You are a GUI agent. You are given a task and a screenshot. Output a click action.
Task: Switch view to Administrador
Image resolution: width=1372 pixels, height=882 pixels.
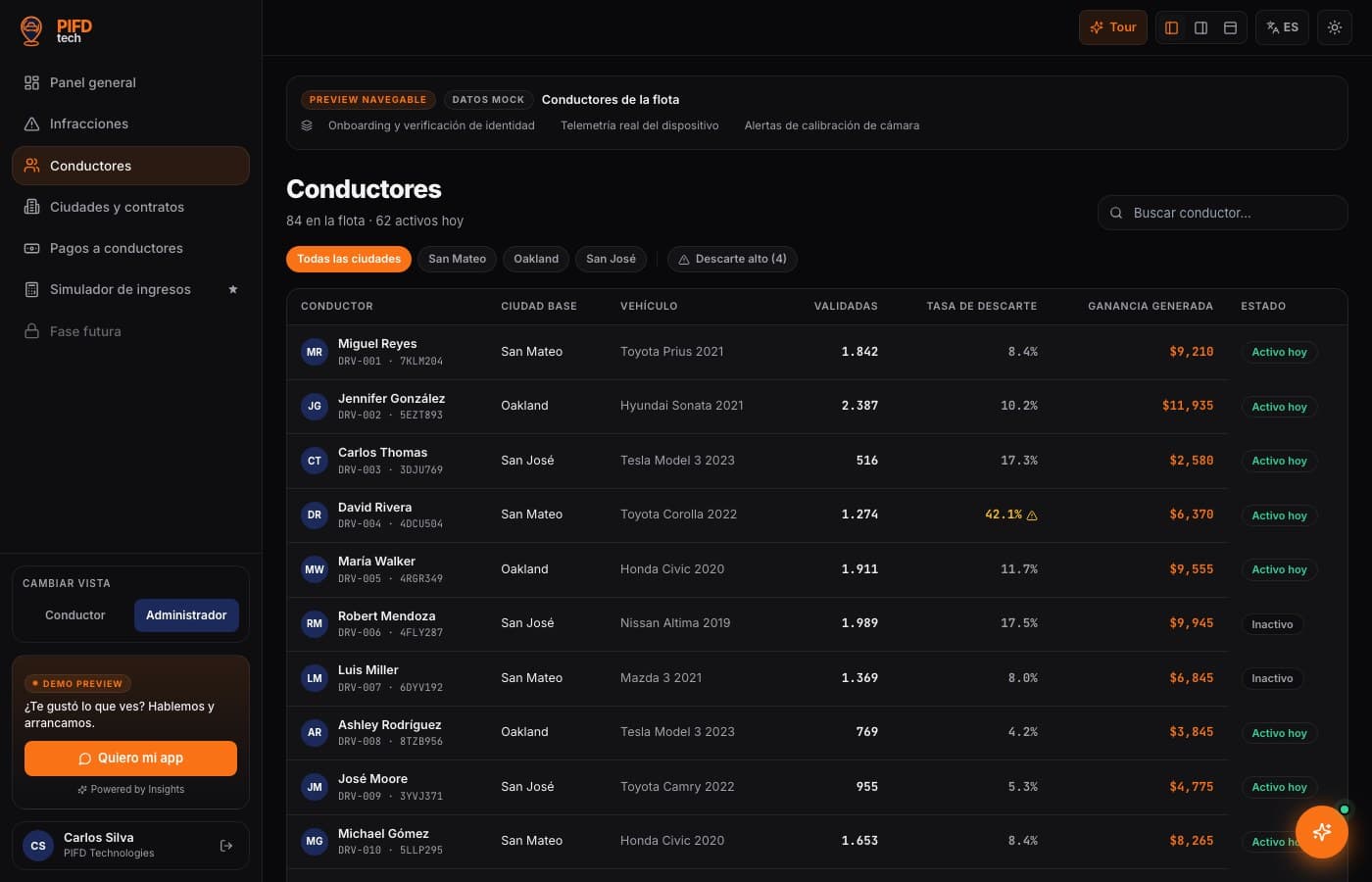pos(186,615)
